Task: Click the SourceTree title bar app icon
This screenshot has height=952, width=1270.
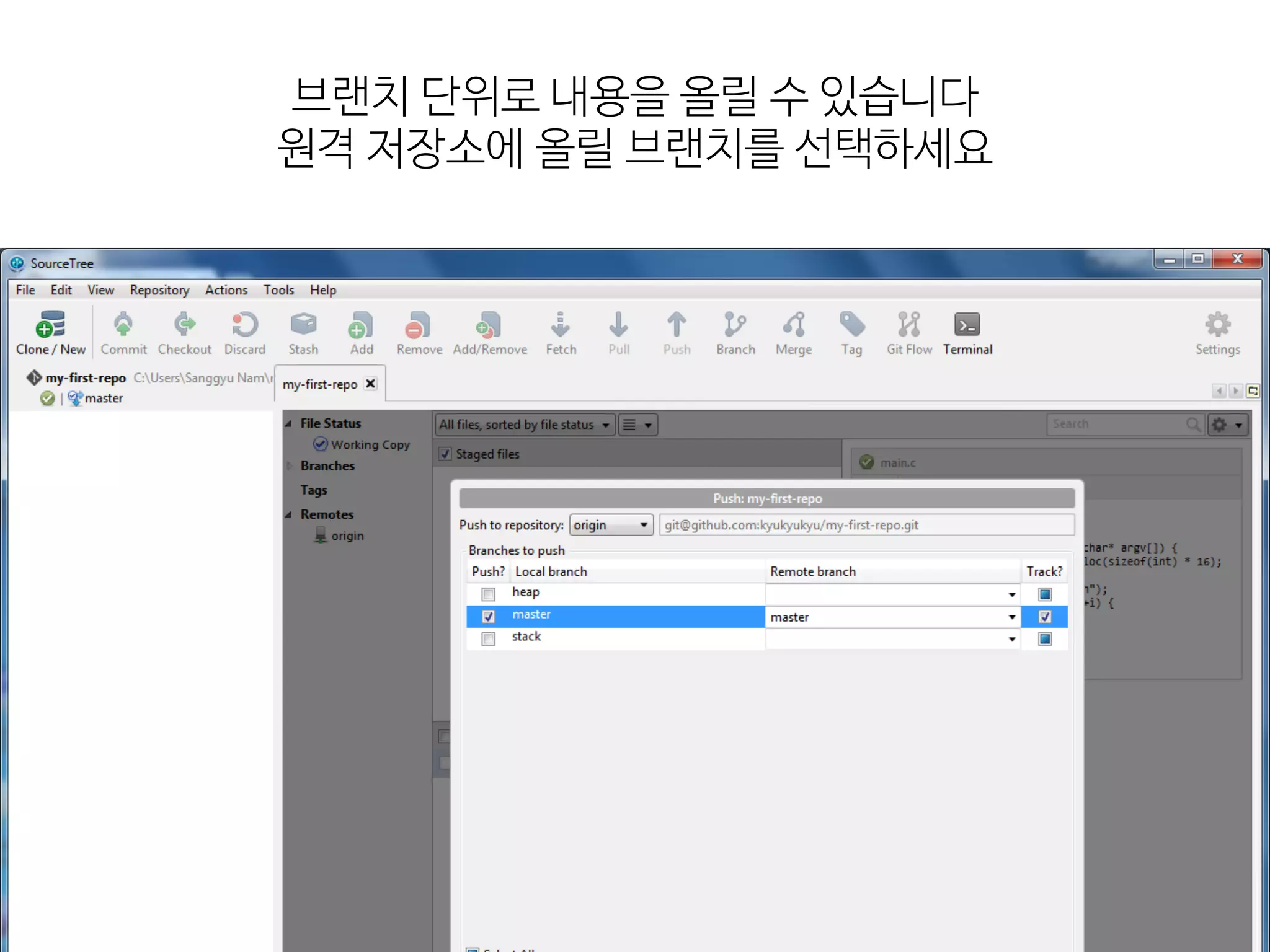Action: tap(17, 263)
